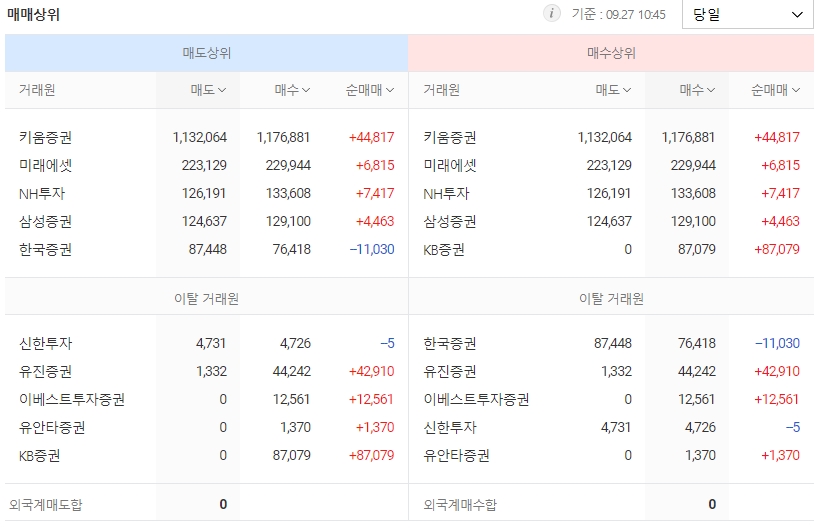818x528 pixels.
Task: Sort 매수상위 table by 매수 column
Action: click(697, 90)
